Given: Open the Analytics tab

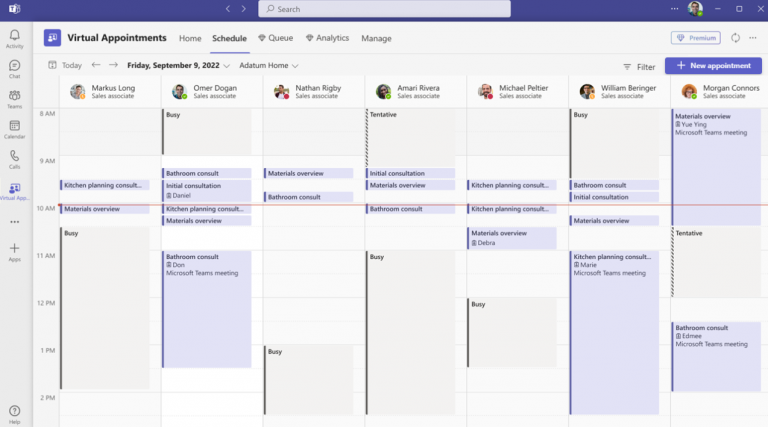Looking at the screenshot, I should pos(327,38).
